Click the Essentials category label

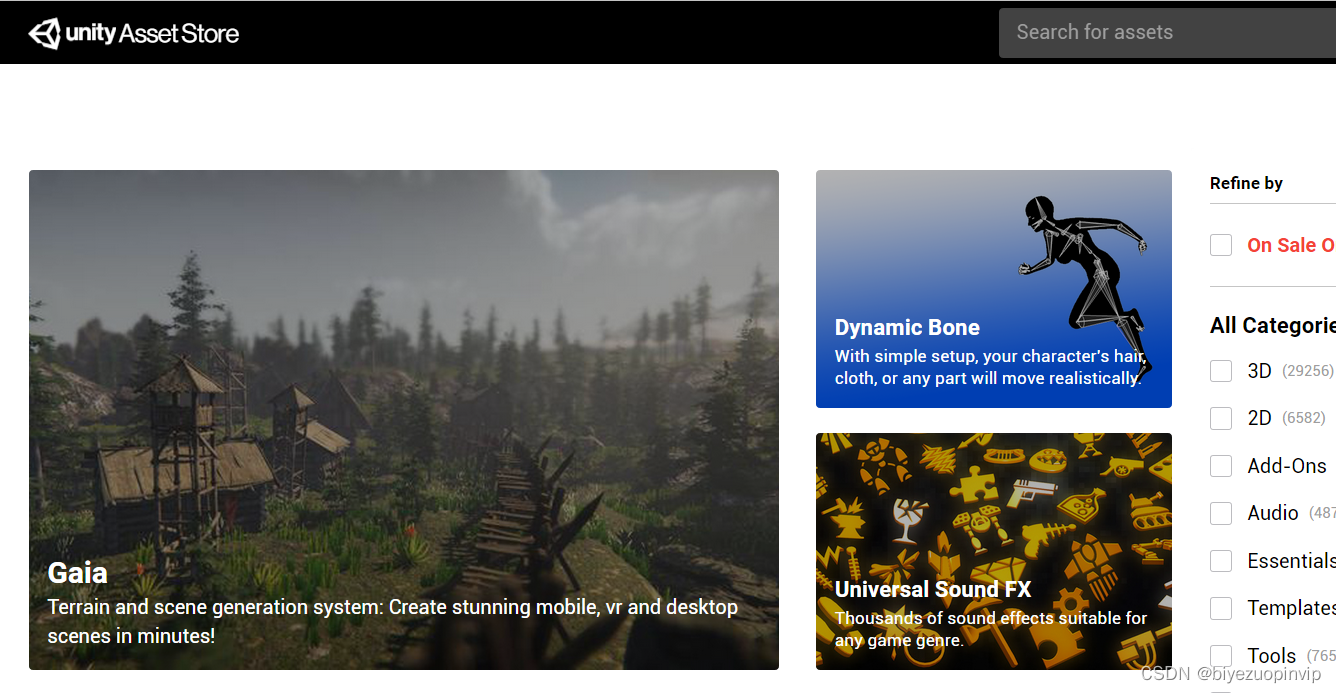(x=1291, y=561)
